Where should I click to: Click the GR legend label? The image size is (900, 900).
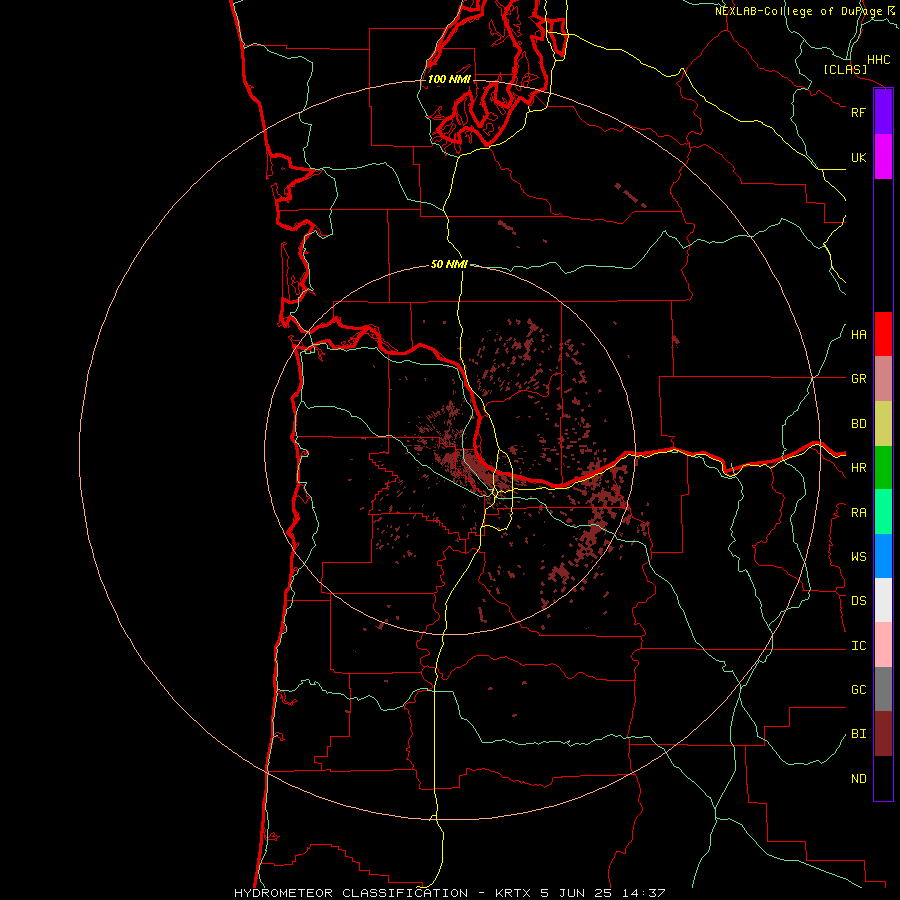858,379
